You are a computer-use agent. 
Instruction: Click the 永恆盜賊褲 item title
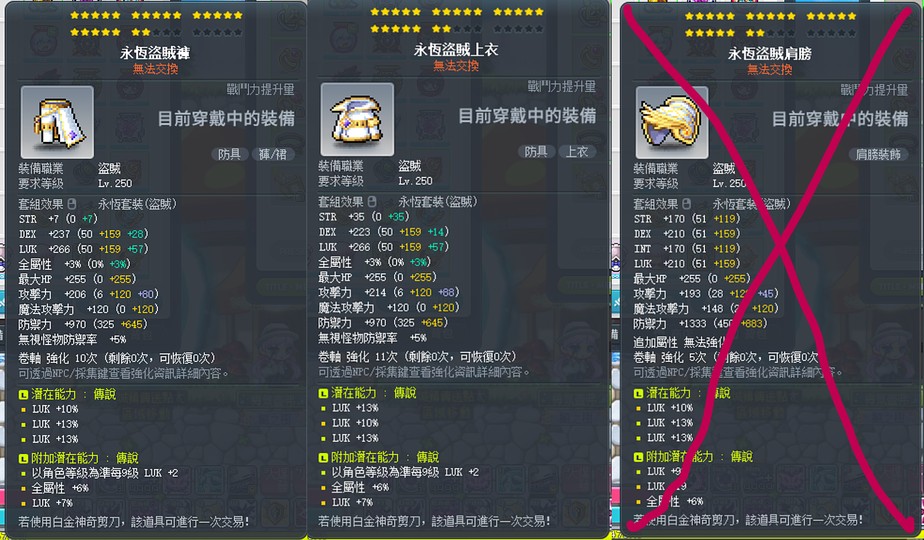(x=155, y=53)
